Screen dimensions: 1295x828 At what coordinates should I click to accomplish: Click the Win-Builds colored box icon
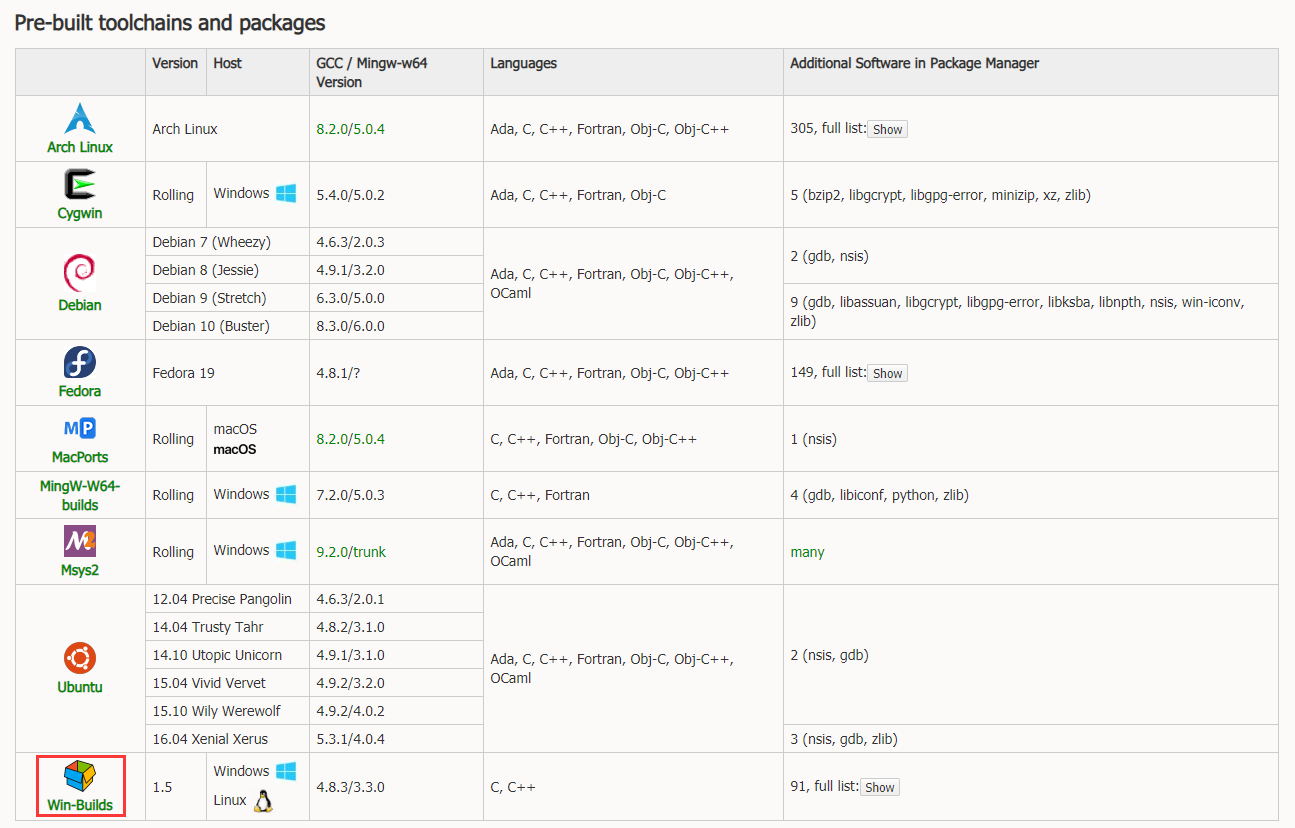tap(80, 775)
